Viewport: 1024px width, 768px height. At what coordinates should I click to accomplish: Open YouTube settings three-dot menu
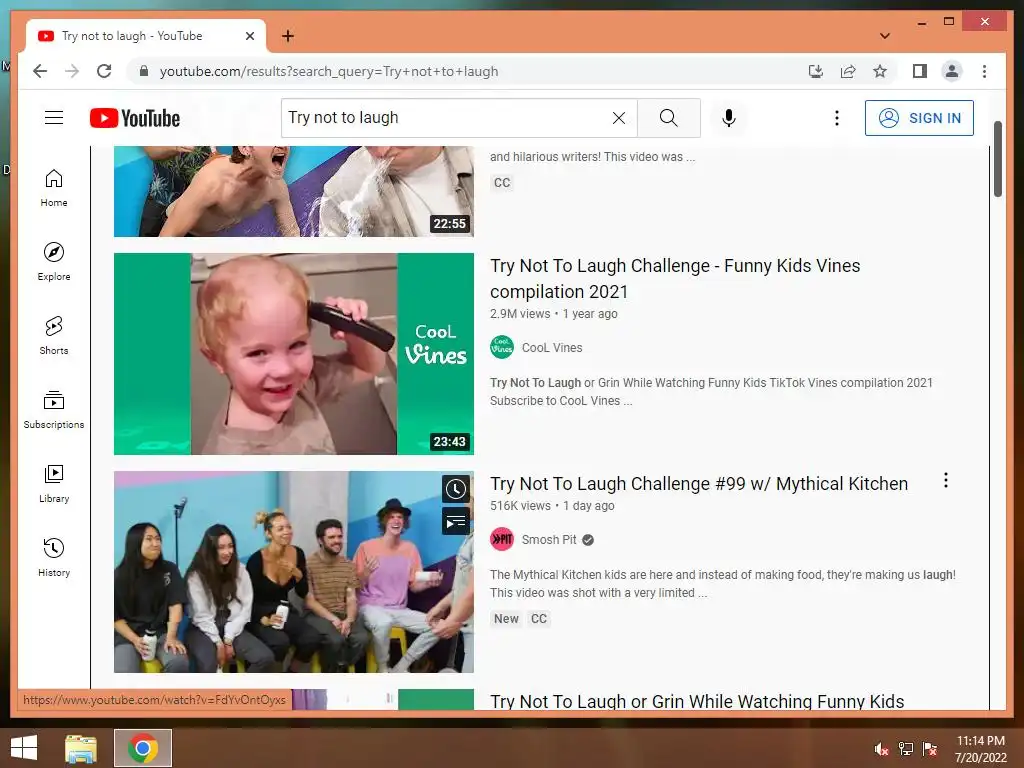pyautogui.click(x=837, y=118)
